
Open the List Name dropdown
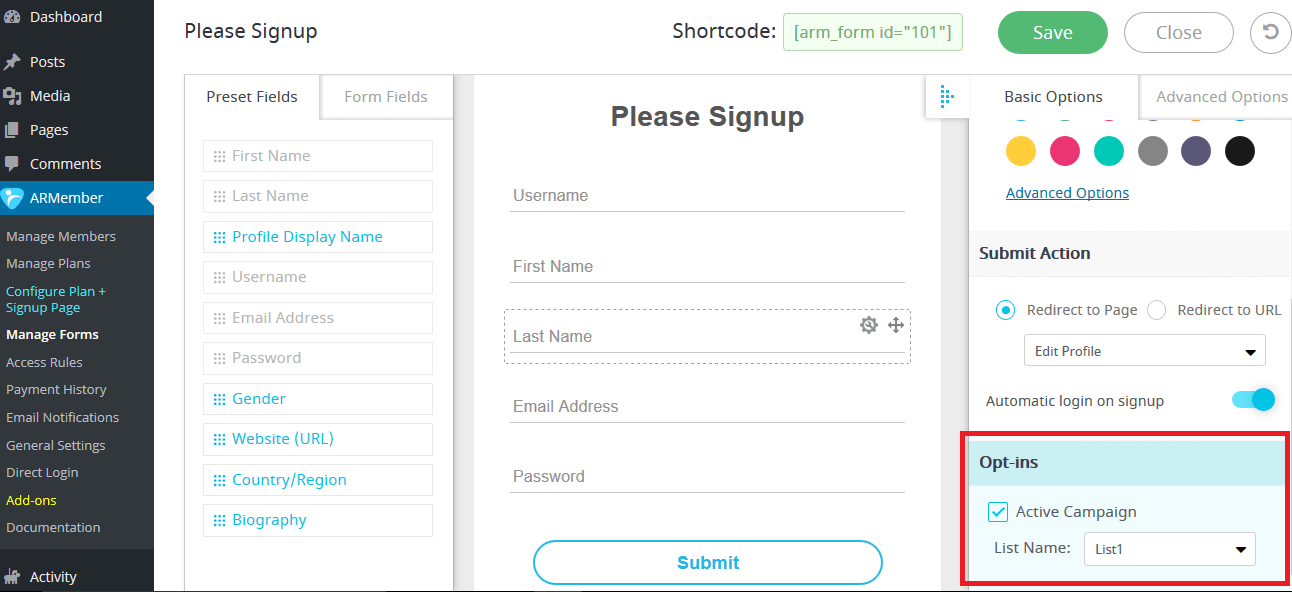click(1170, 549)
